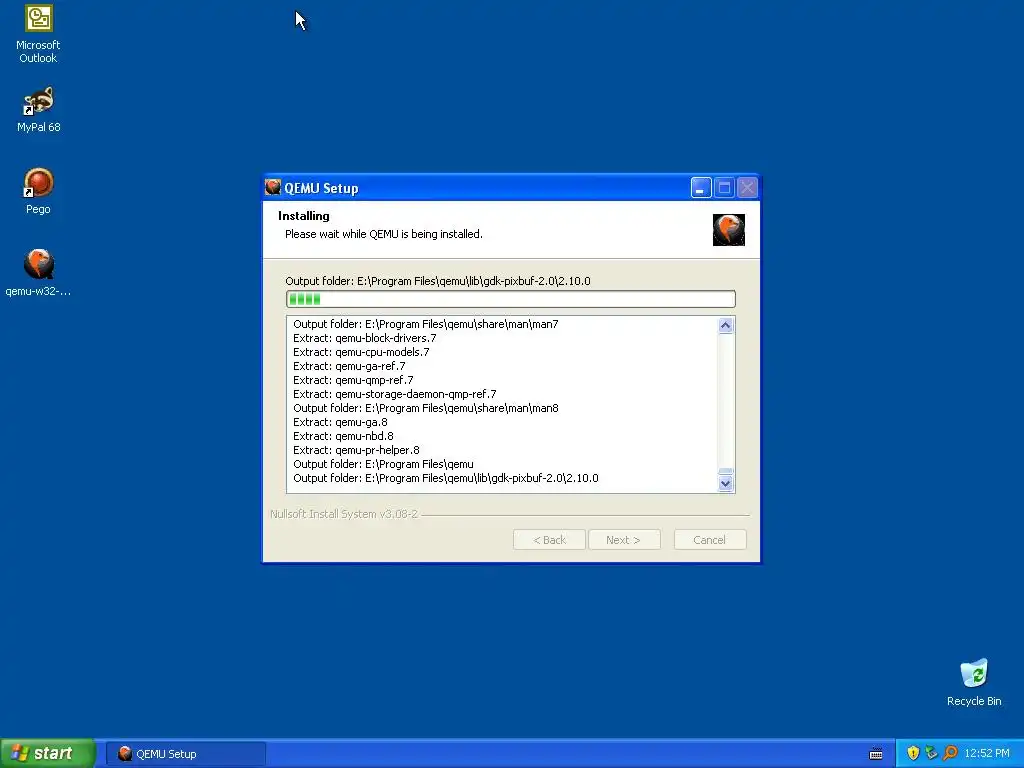Open the Microsoft Outlook desktop icon
This screenshot has width=1024, height=768.
tap(38, 34)
